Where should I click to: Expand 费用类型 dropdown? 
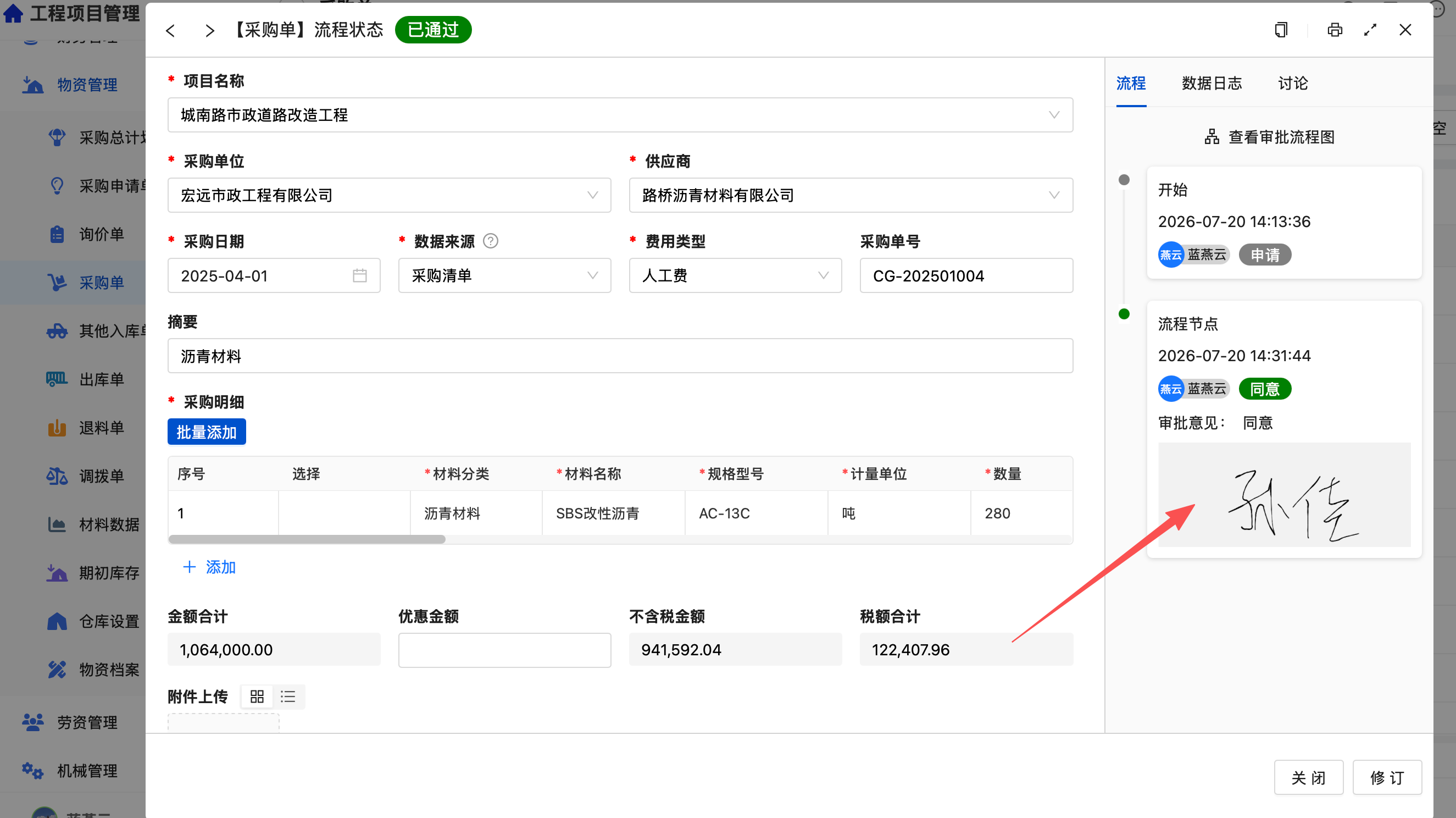pyautogui.click(x=735, y=275)
